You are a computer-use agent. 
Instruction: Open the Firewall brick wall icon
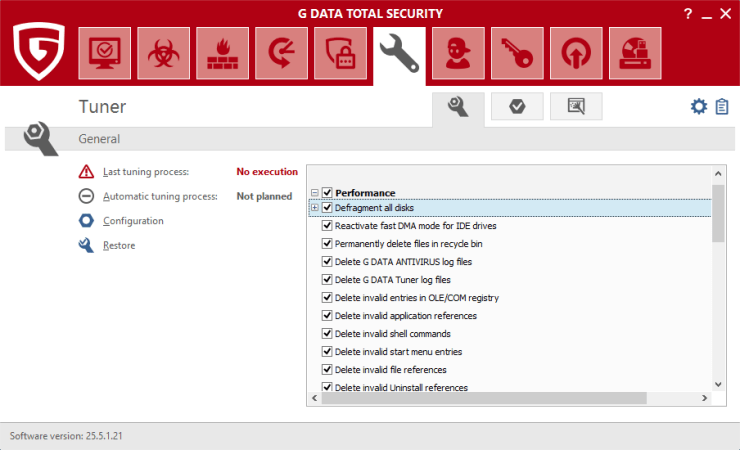(x=222, y=53)
